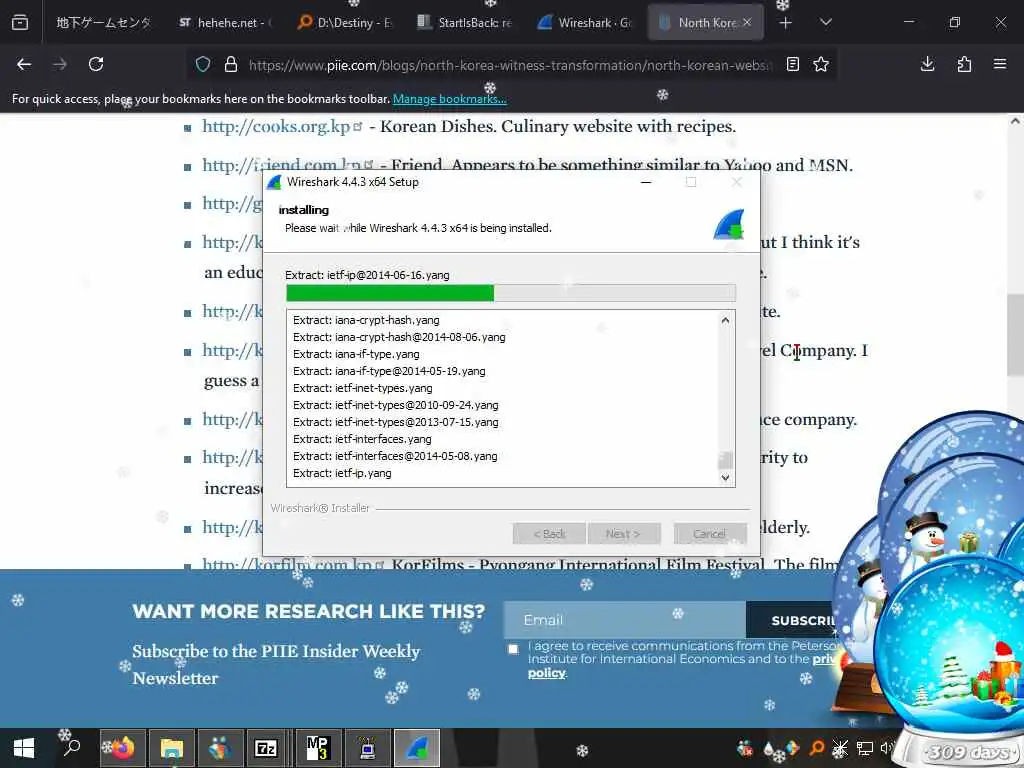
Task: Open the network computer taskbar app icon
Action: [367, 748]
